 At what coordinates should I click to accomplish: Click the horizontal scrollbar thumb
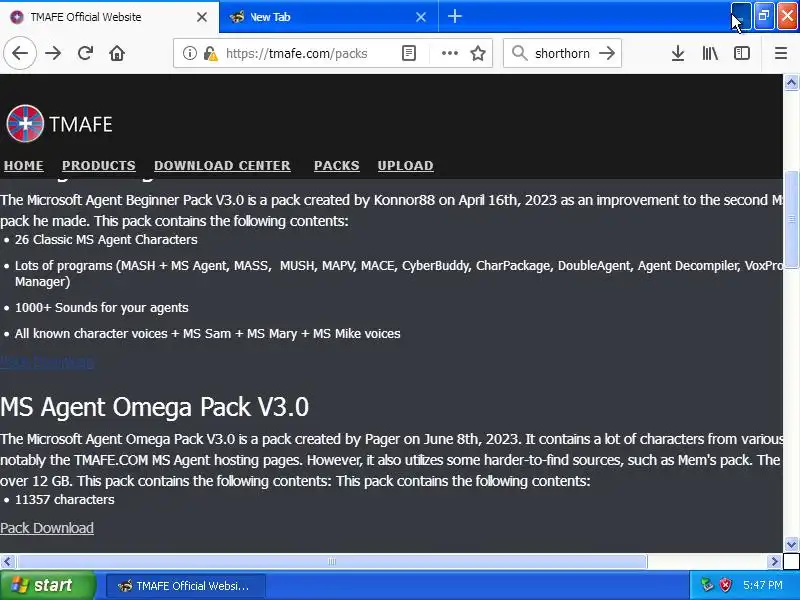[332, 562]
